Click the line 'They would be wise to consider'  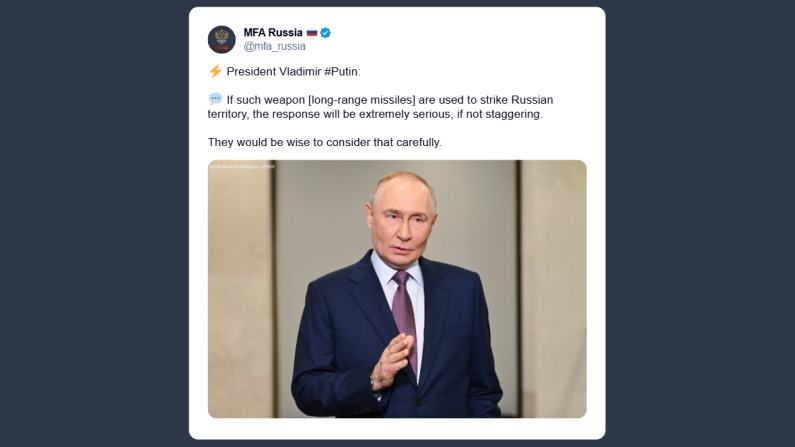(324, 142)
